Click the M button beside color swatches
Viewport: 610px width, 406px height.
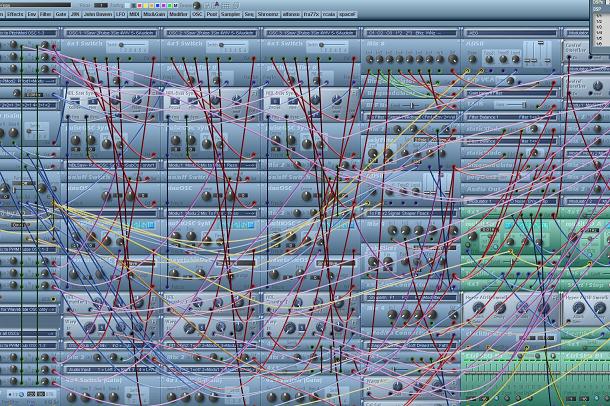click(175, 5)
